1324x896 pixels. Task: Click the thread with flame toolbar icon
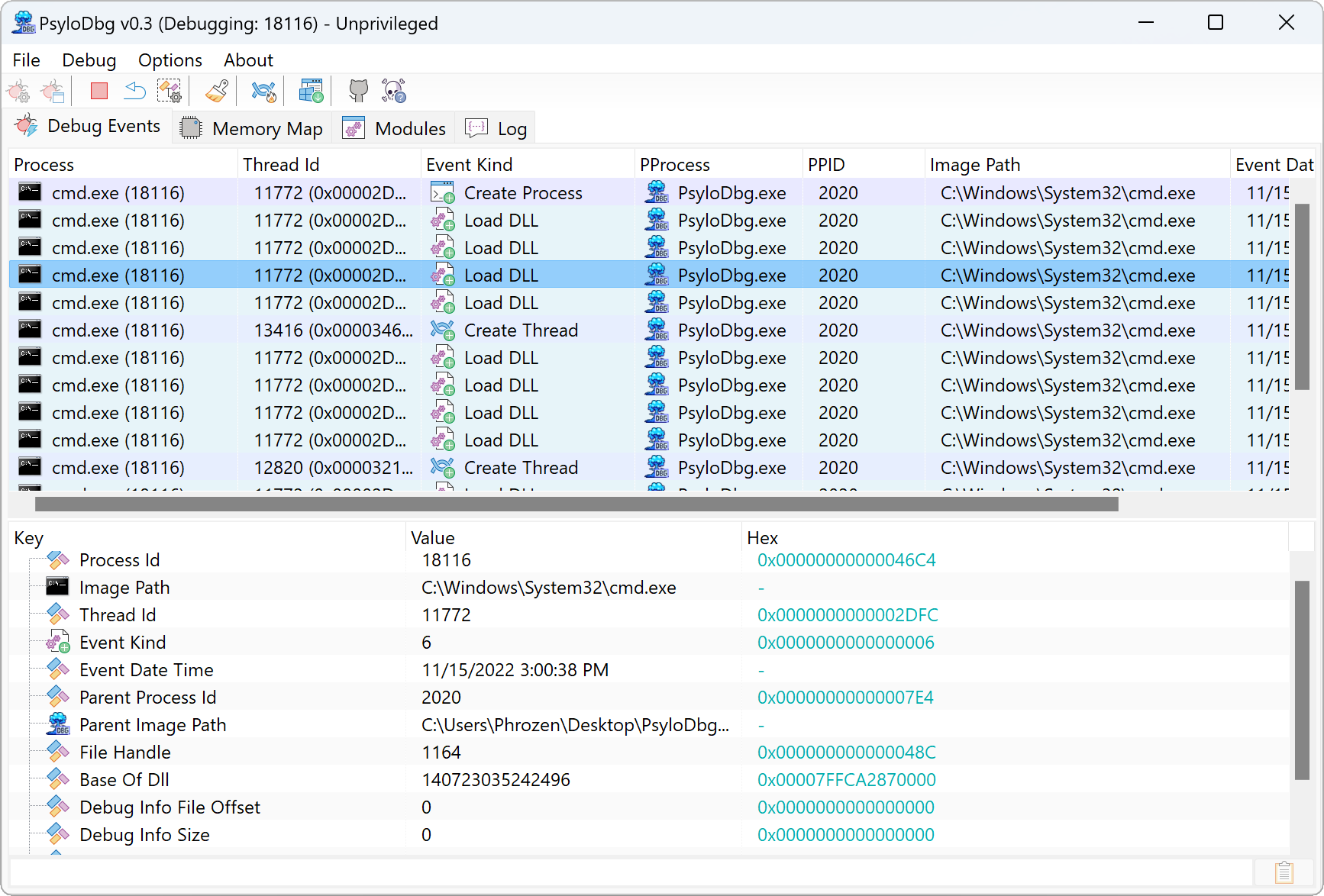click(263, 91)
